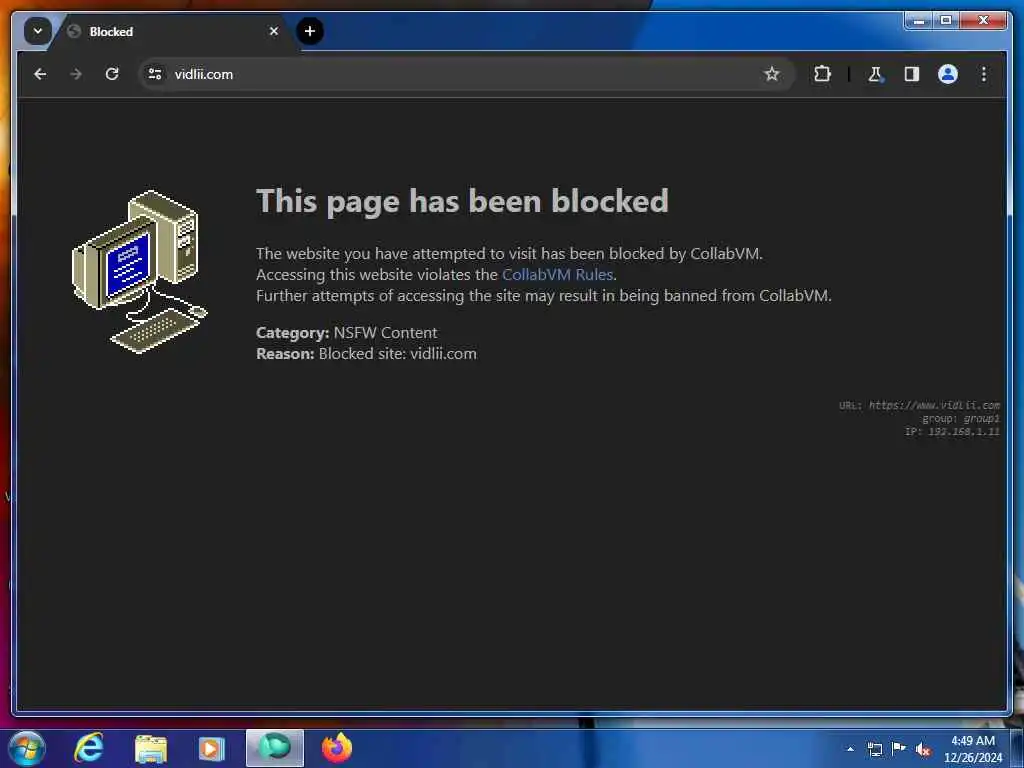
Task: Open the Chrome Labs flask icon
Action: pos(875,74)
